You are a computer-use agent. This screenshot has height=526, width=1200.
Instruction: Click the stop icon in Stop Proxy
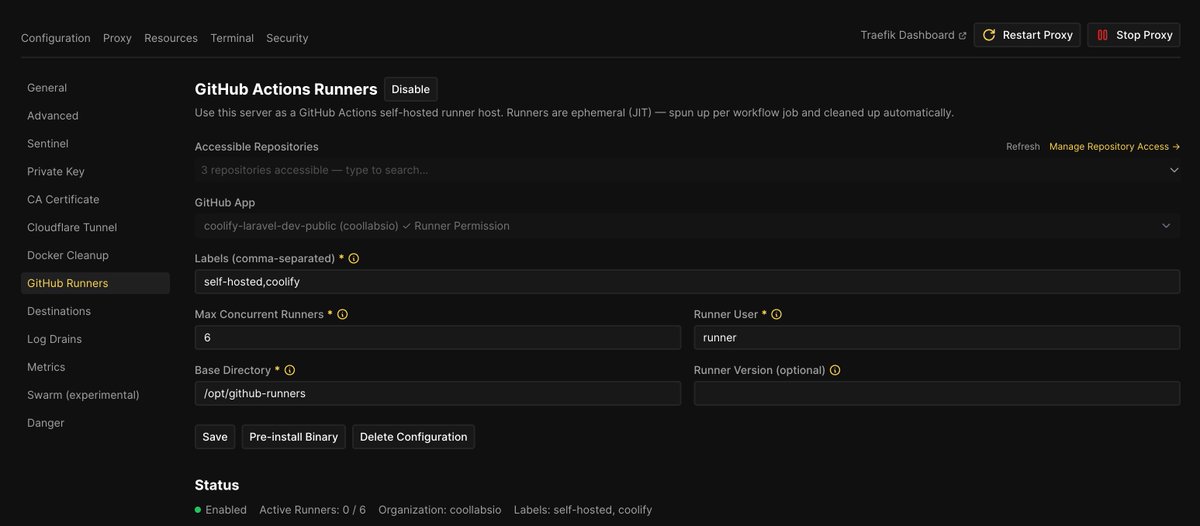click(1102, 35)
